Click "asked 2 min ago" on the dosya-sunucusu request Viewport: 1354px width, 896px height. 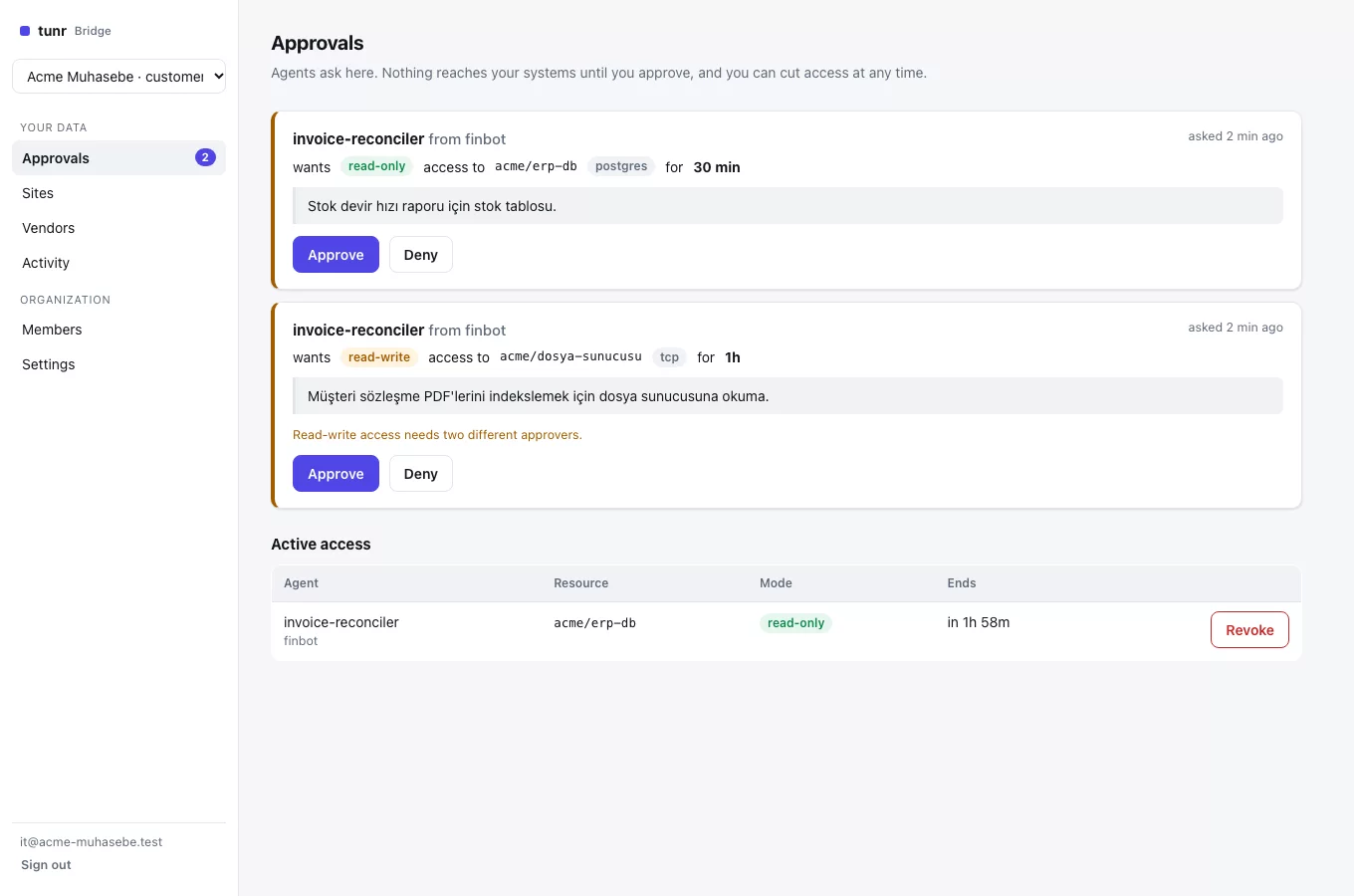[1236, 328]
